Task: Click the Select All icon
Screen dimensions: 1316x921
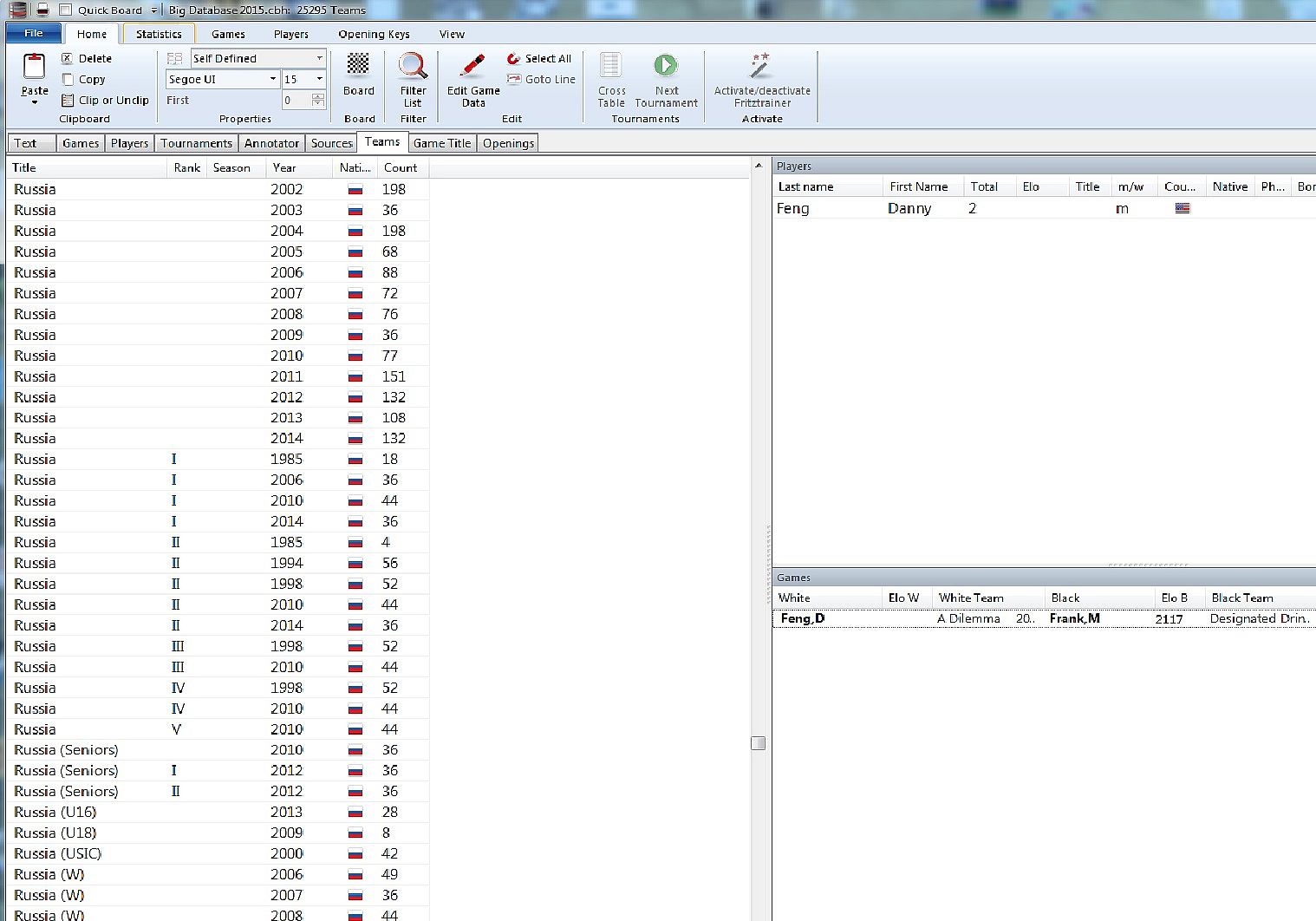Action: point(513,58)
